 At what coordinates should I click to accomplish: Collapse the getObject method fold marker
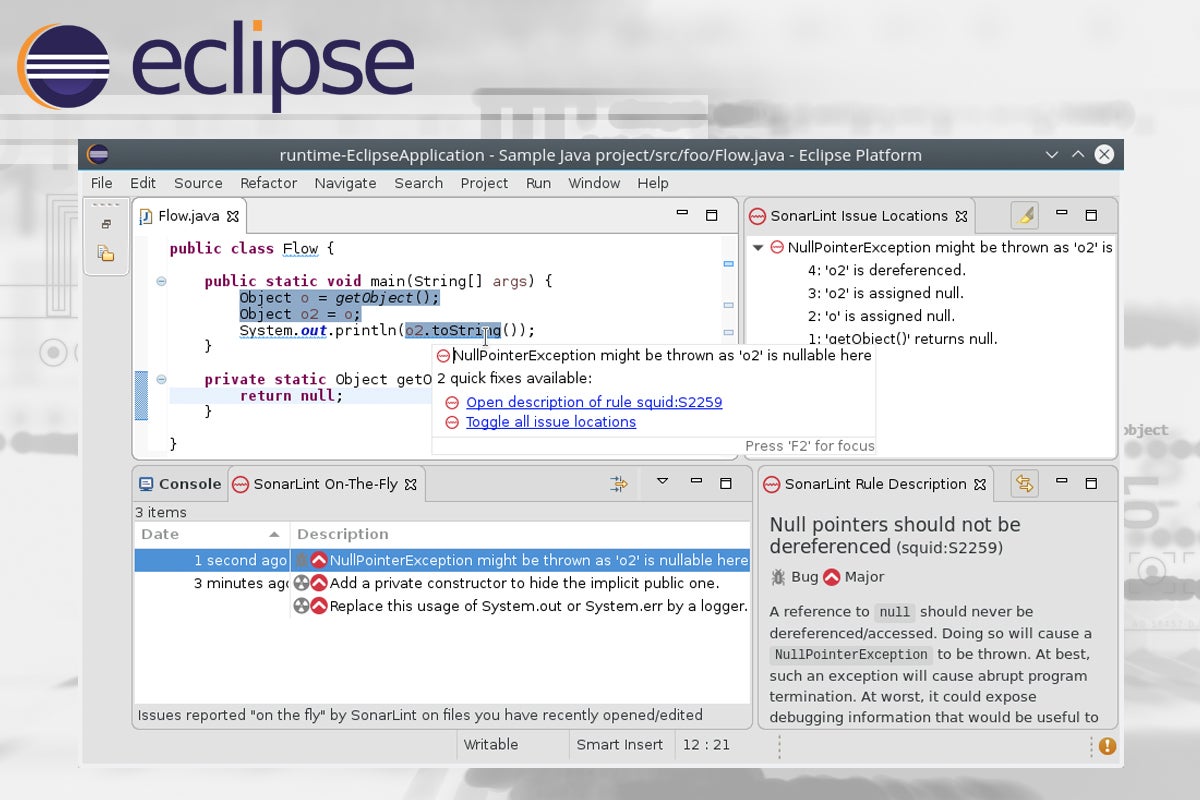coord(161,379)
